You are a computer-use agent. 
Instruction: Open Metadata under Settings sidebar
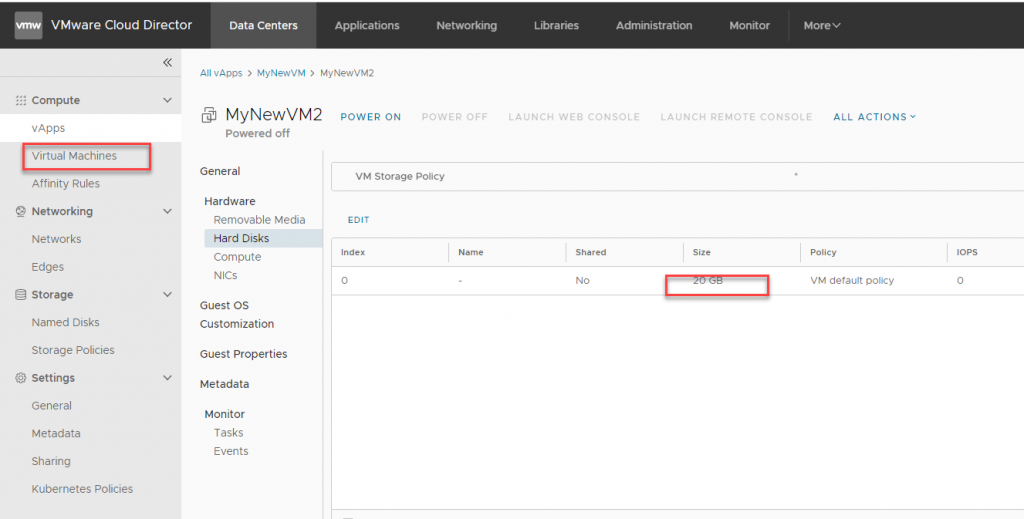[56, 433]
